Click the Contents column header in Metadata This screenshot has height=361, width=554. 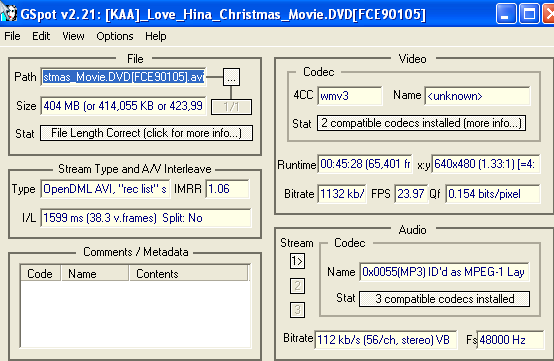[189, 274]
